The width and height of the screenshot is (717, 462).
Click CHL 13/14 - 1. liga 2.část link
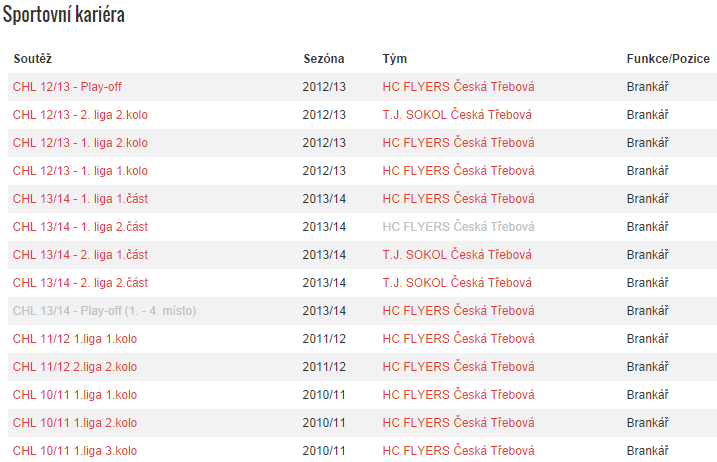(80, 227)
